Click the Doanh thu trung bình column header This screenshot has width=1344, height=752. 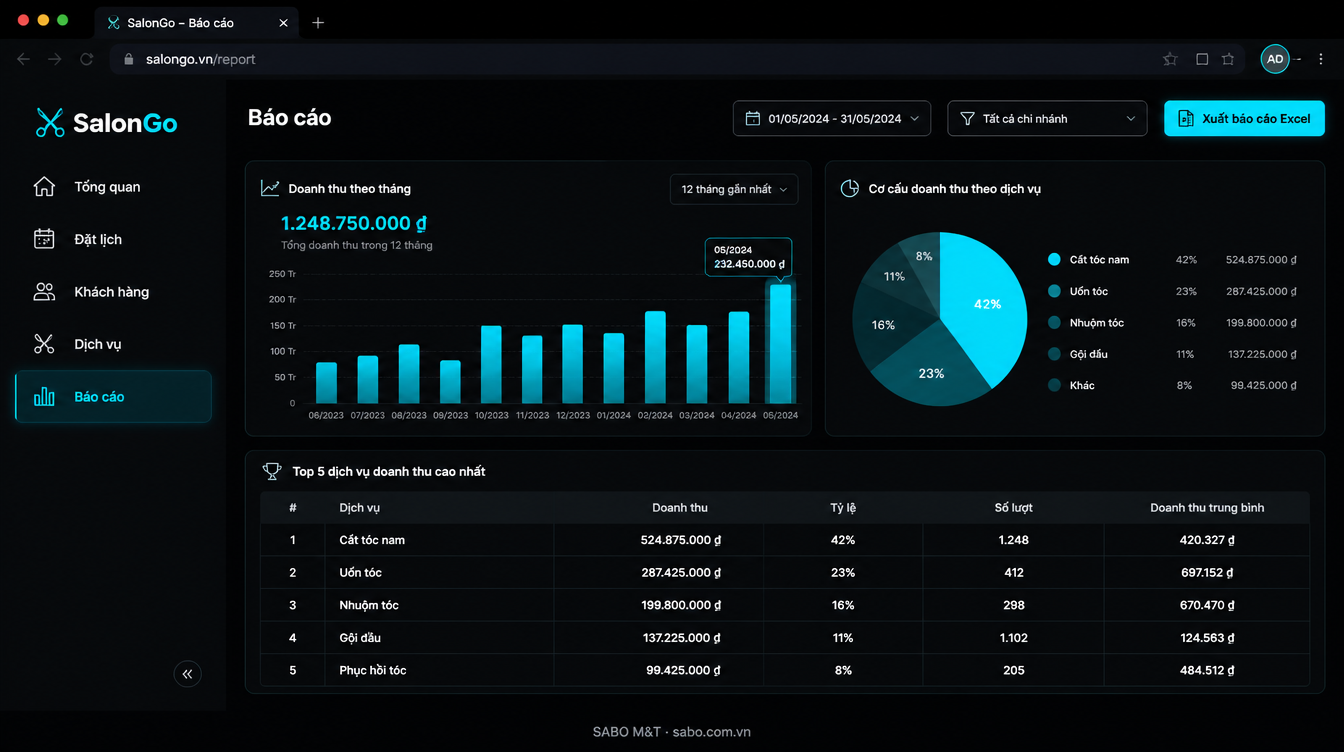pos(1207,508)
